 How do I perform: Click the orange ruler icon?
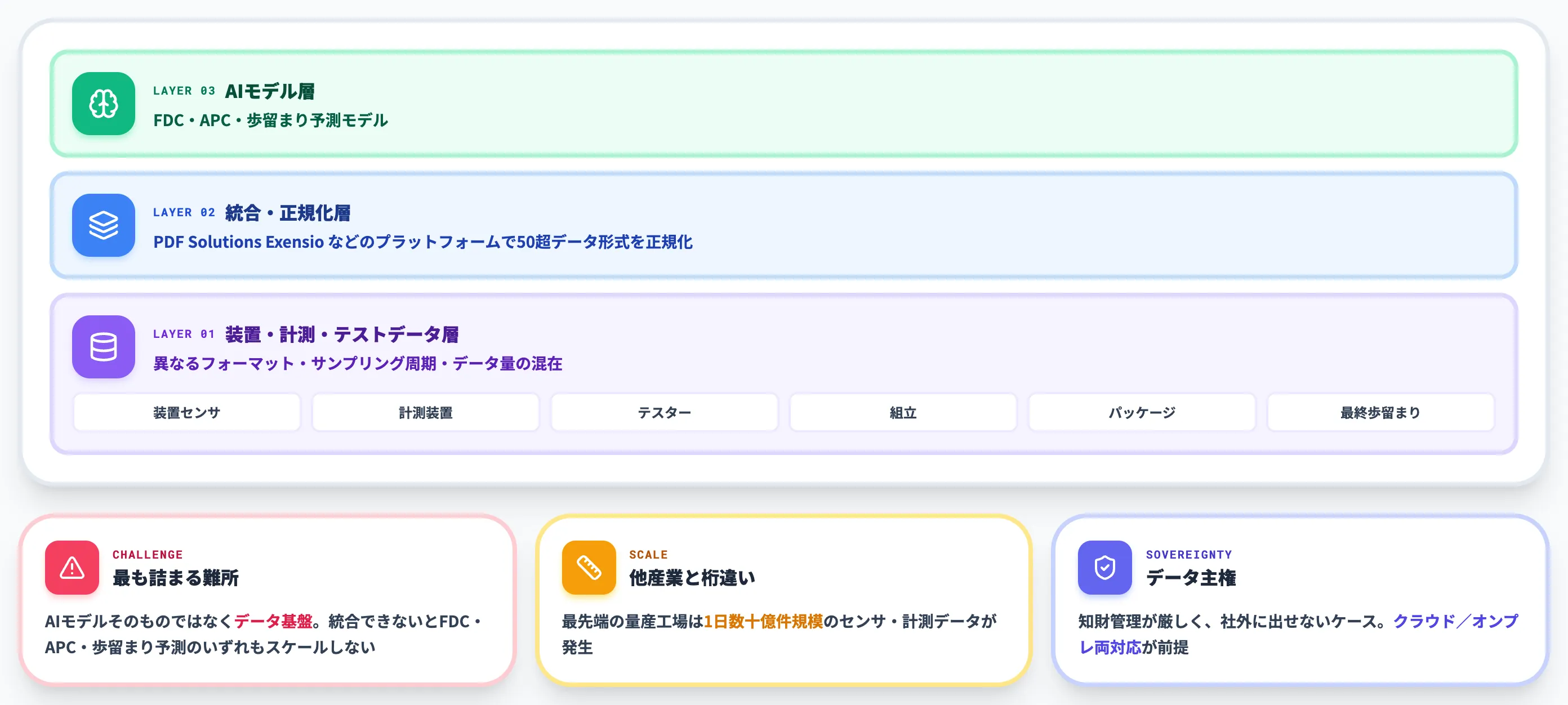[x=589, y=568]
